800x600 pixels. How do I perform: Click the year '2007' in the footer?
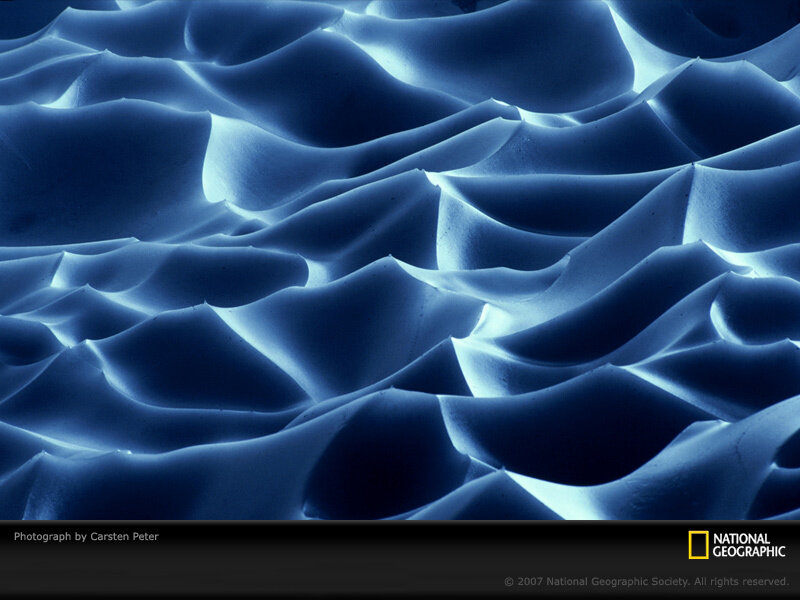530,581
